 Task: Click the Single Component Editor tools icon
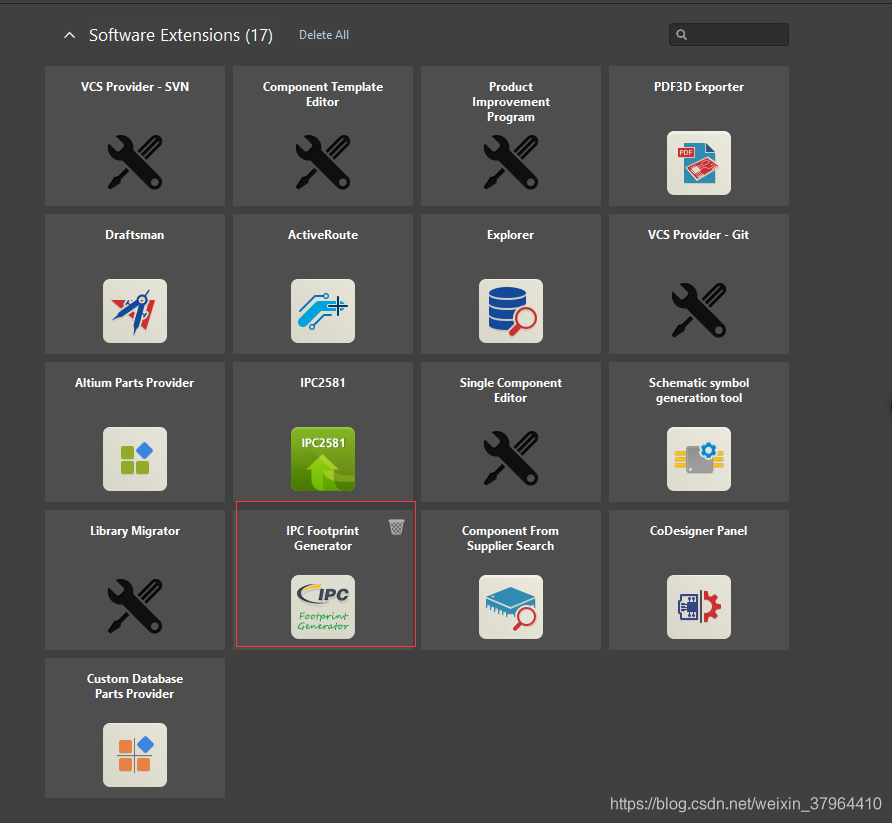click(x=511, y=458)
